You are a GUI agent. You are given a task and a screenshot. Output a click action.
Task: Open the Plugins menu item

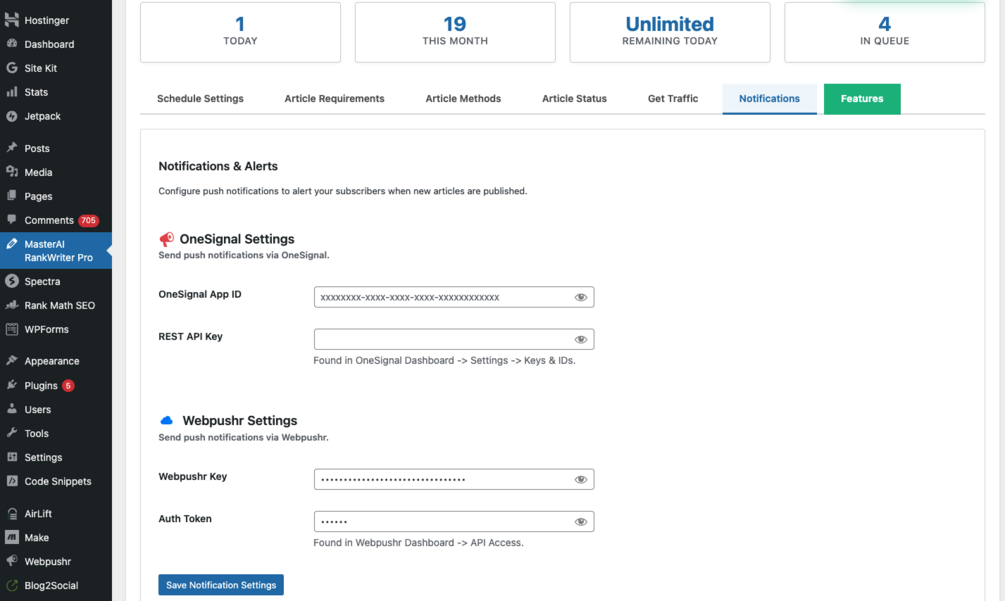(x=41, y=385)
